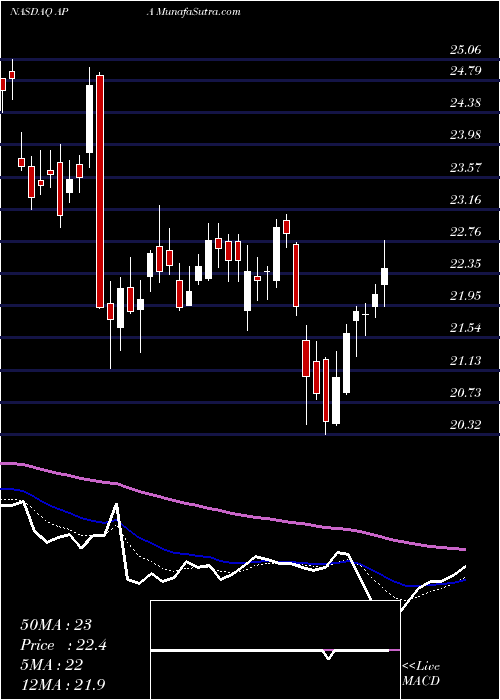Click inside the MACD inset panel
Image resolution: width=500 pixels, height=700 pixels.
point(275,650)
